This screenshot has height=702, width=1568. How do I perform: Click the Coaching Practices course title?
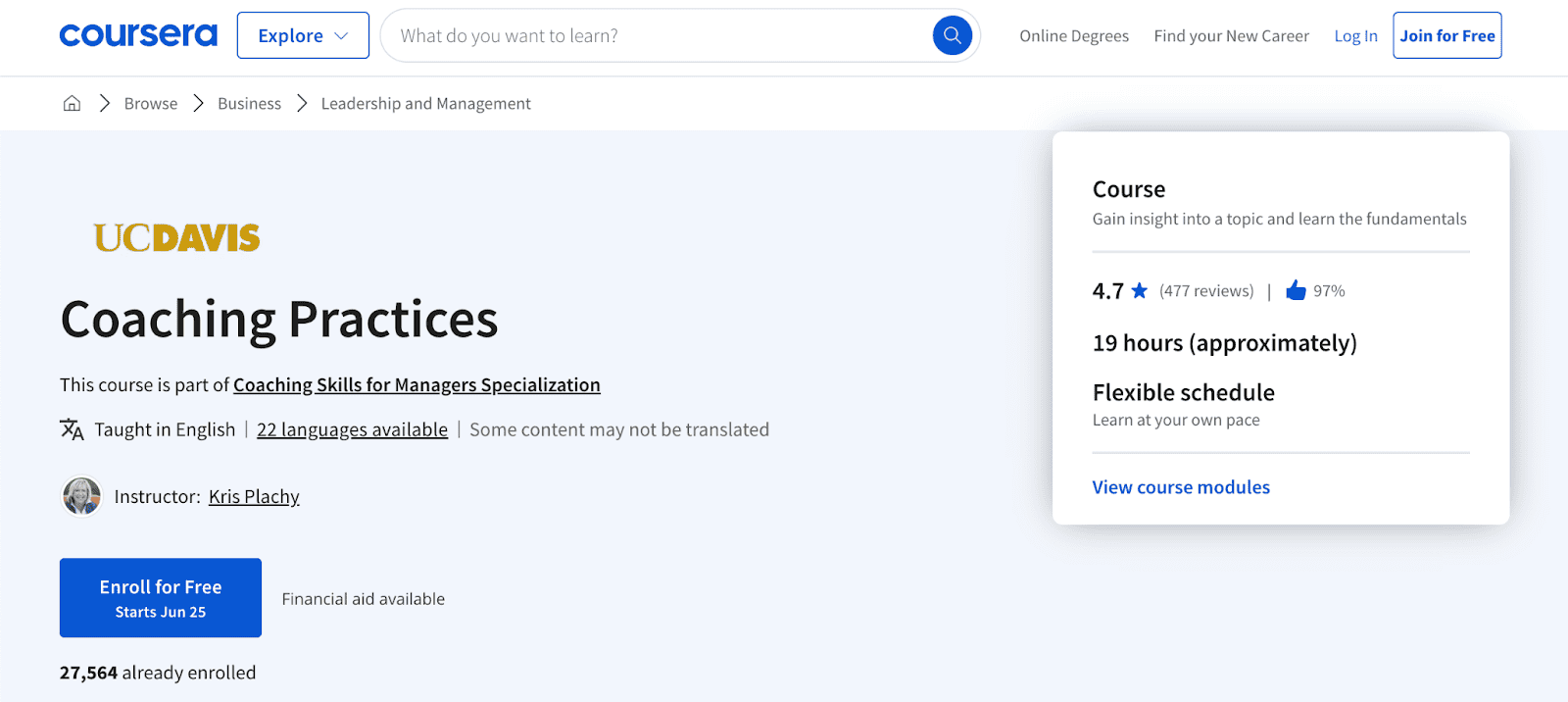279,320
